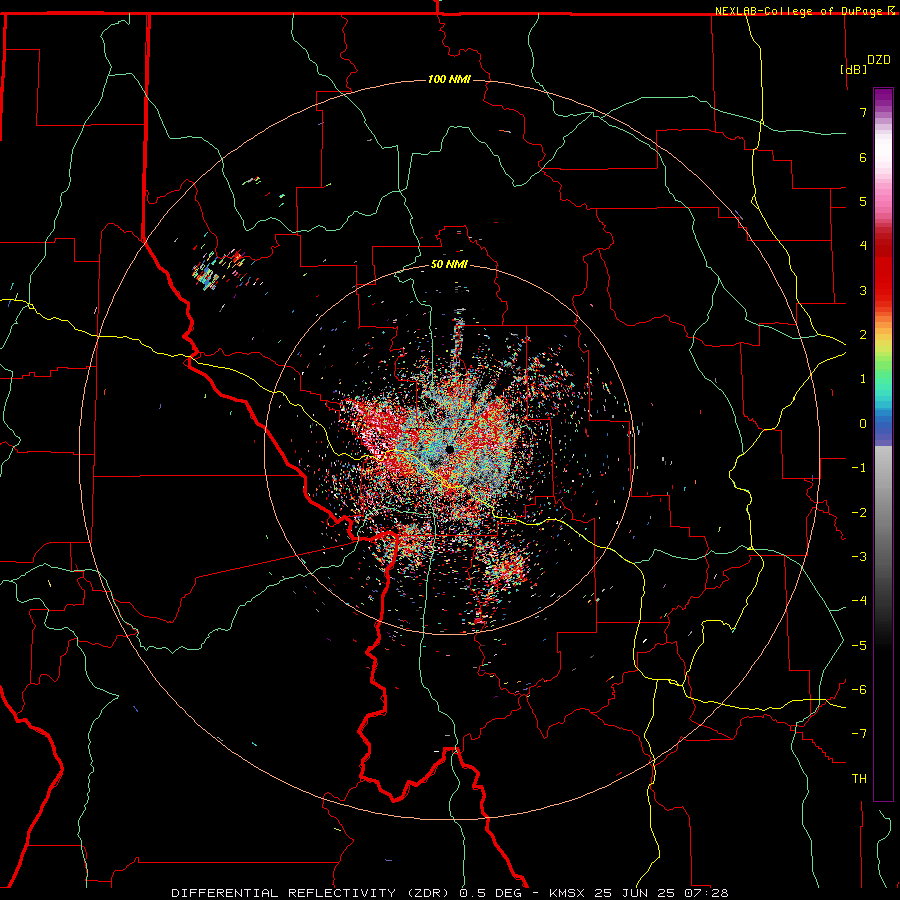Click the 4 value on color scale
This screenshot has height=900, width=900.
863,246
